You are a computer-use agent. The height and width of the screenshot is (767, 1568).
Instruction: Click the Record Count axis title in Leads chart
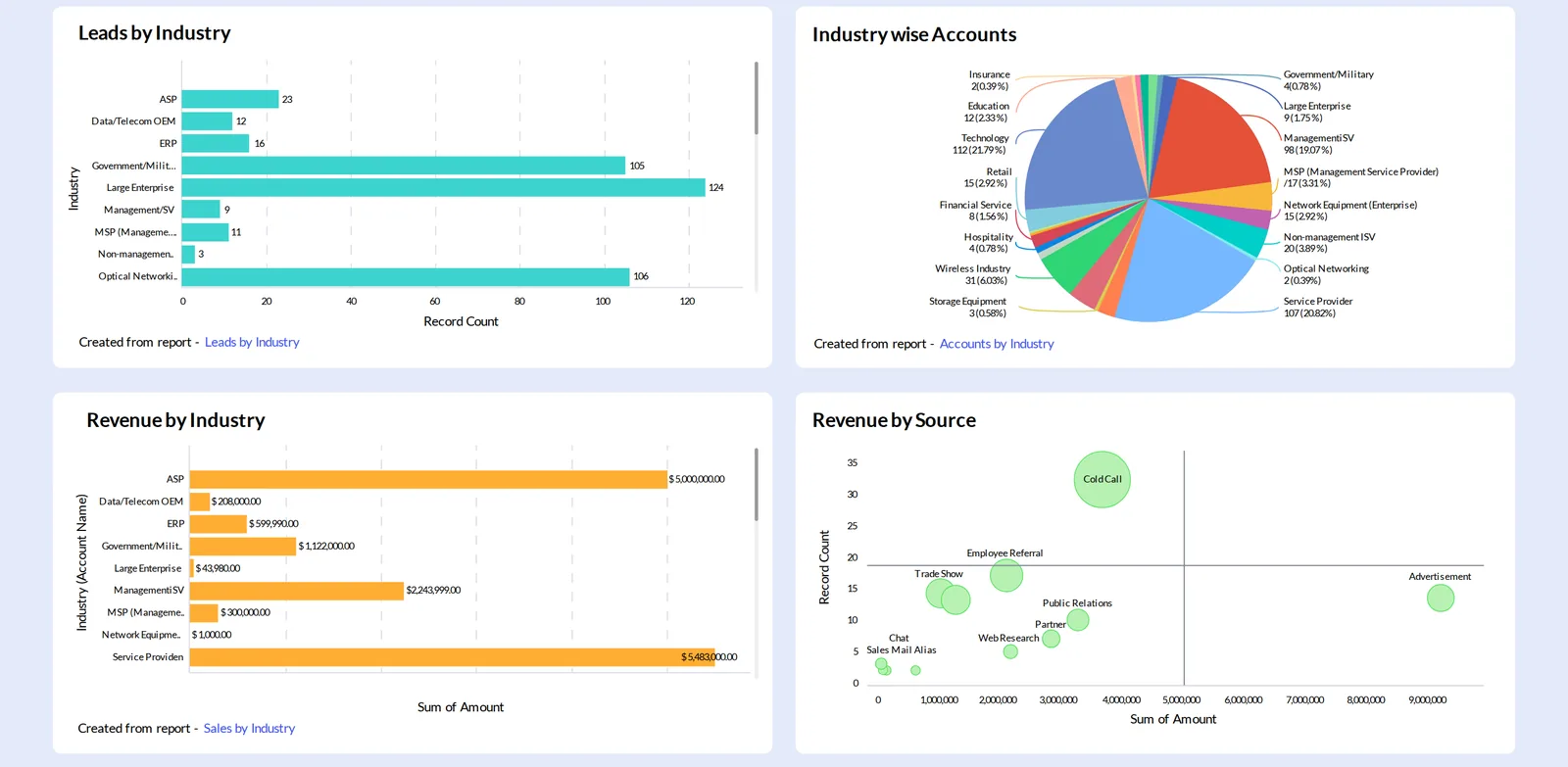(461, 321)
